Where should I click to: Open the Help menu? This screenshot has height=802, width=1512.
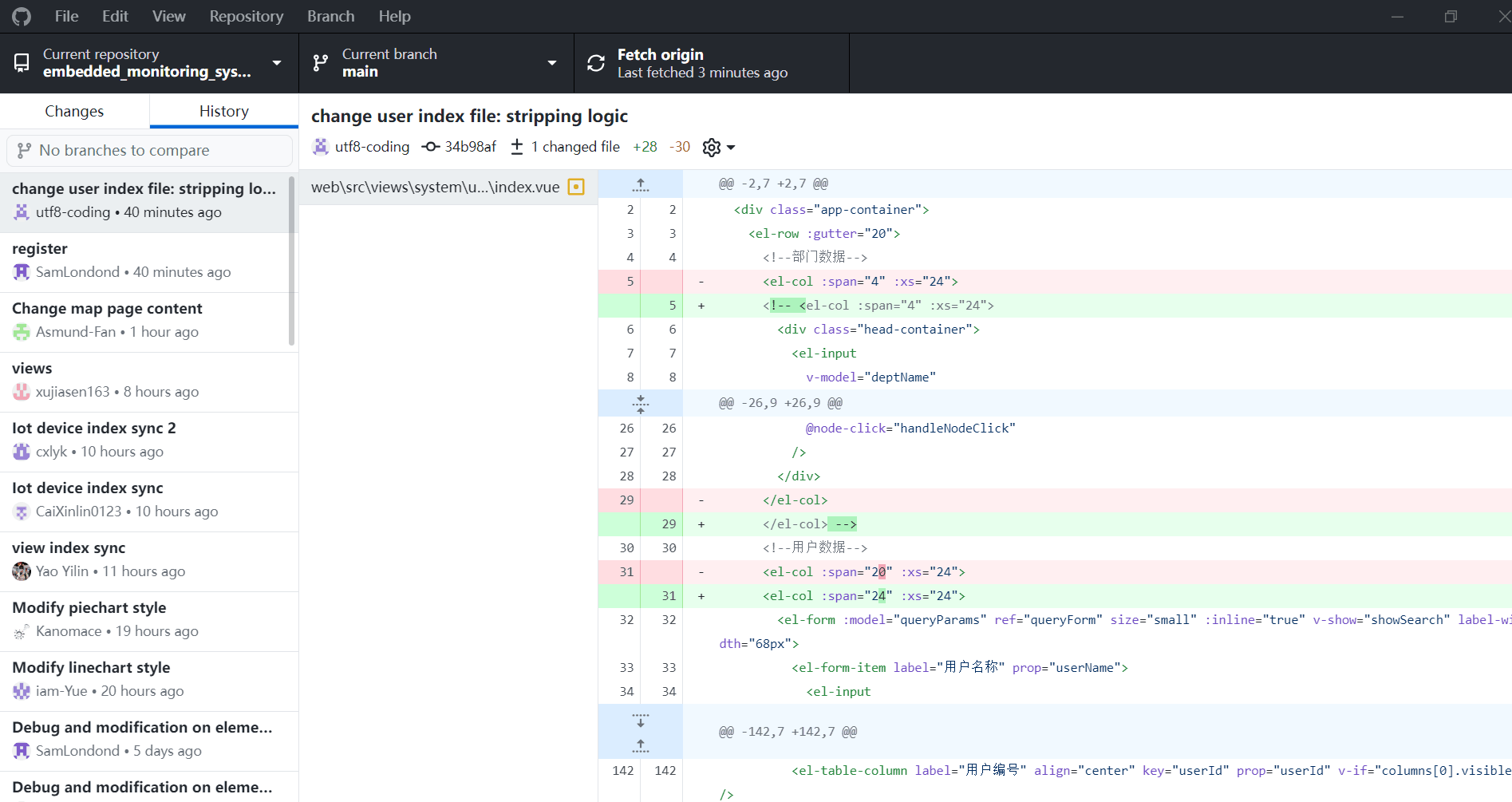394,16
